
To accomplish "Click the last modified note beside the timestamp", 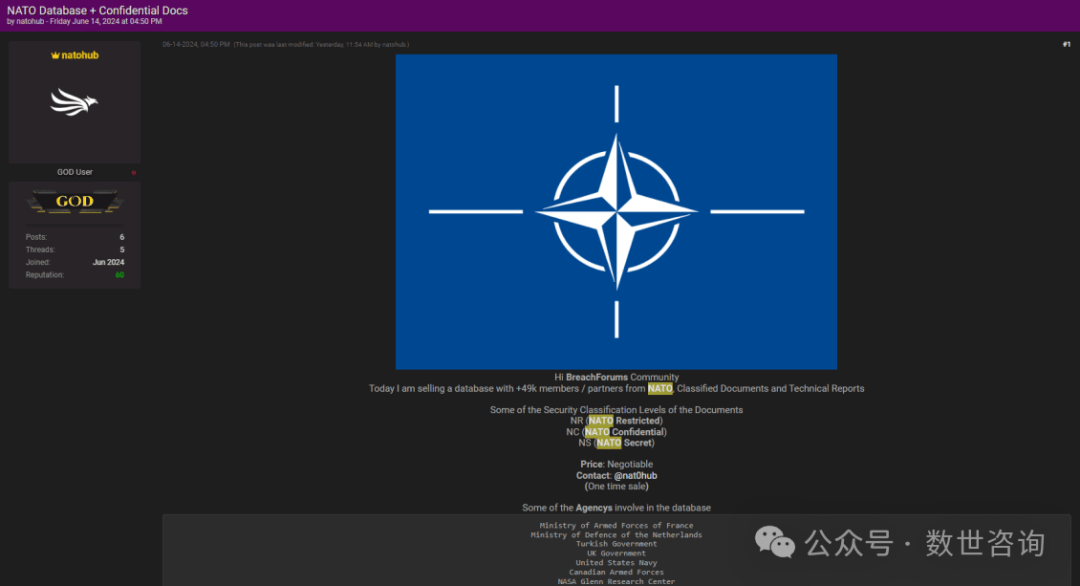I will (321, 45).
